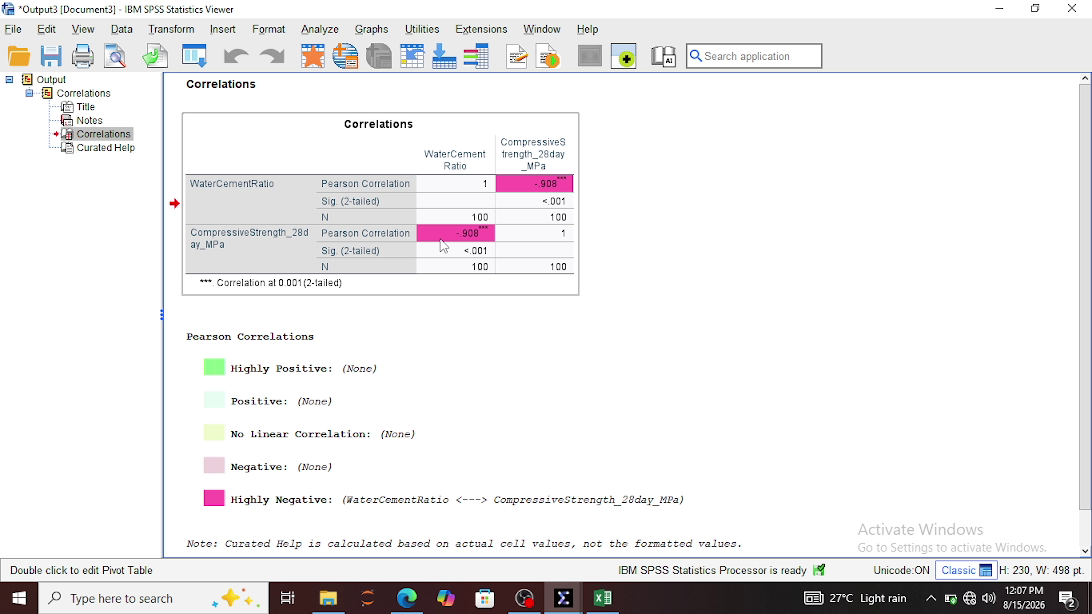Click the run script play icon

point(549,56)
